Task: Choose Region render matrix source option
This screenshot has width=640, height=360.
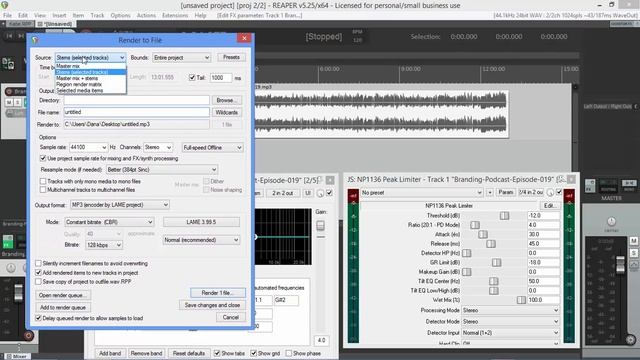Action: tap(91, 84)
